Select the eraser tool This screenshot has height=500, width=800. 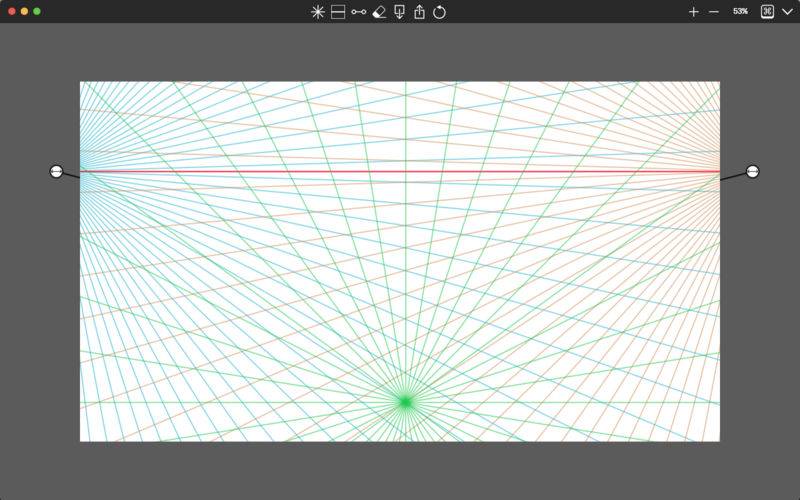click(x=379, y=12)
